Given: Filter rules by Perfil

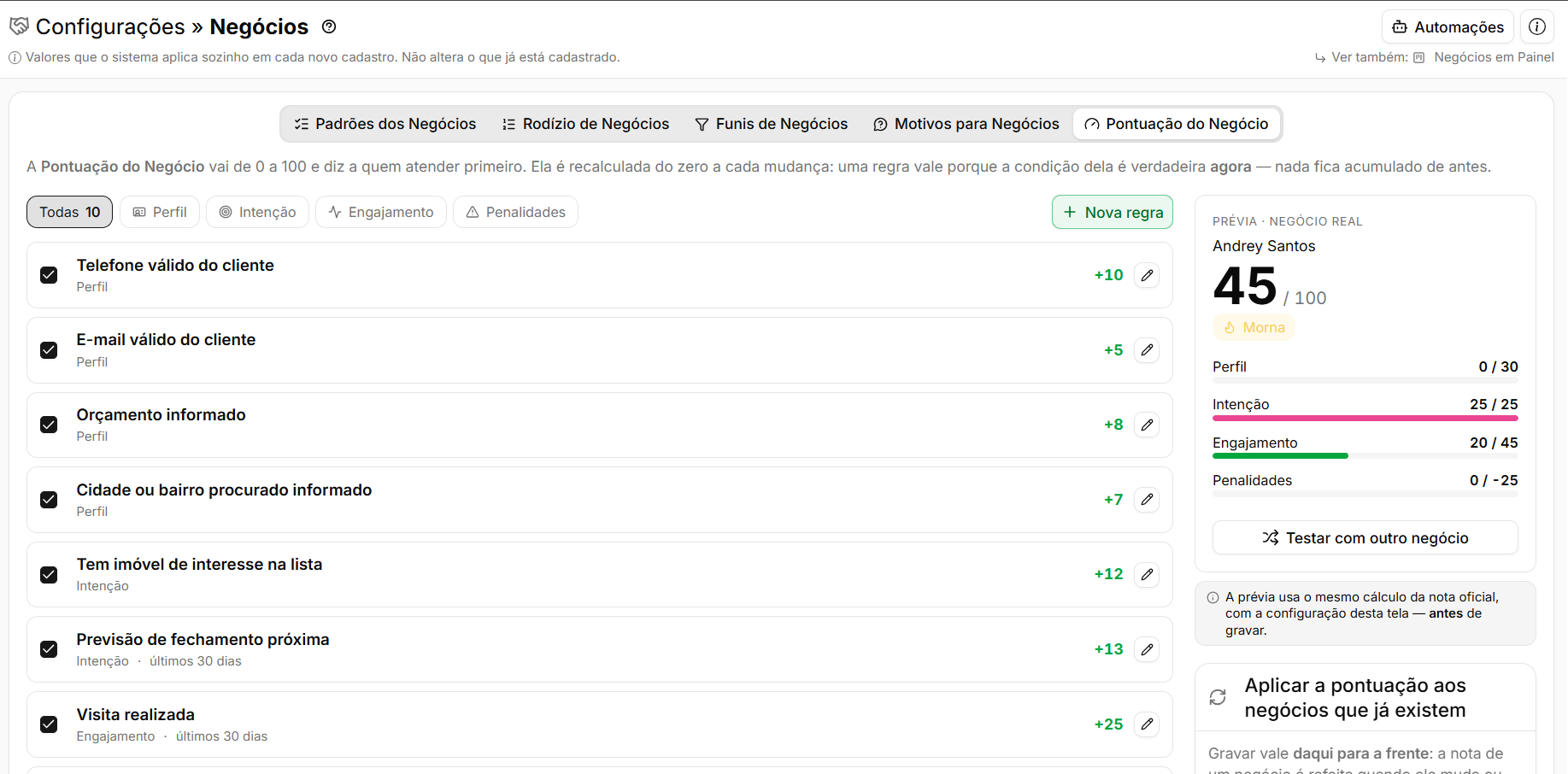Looking at the screenshot, I should pyautogui.click(x=160, y=212).
